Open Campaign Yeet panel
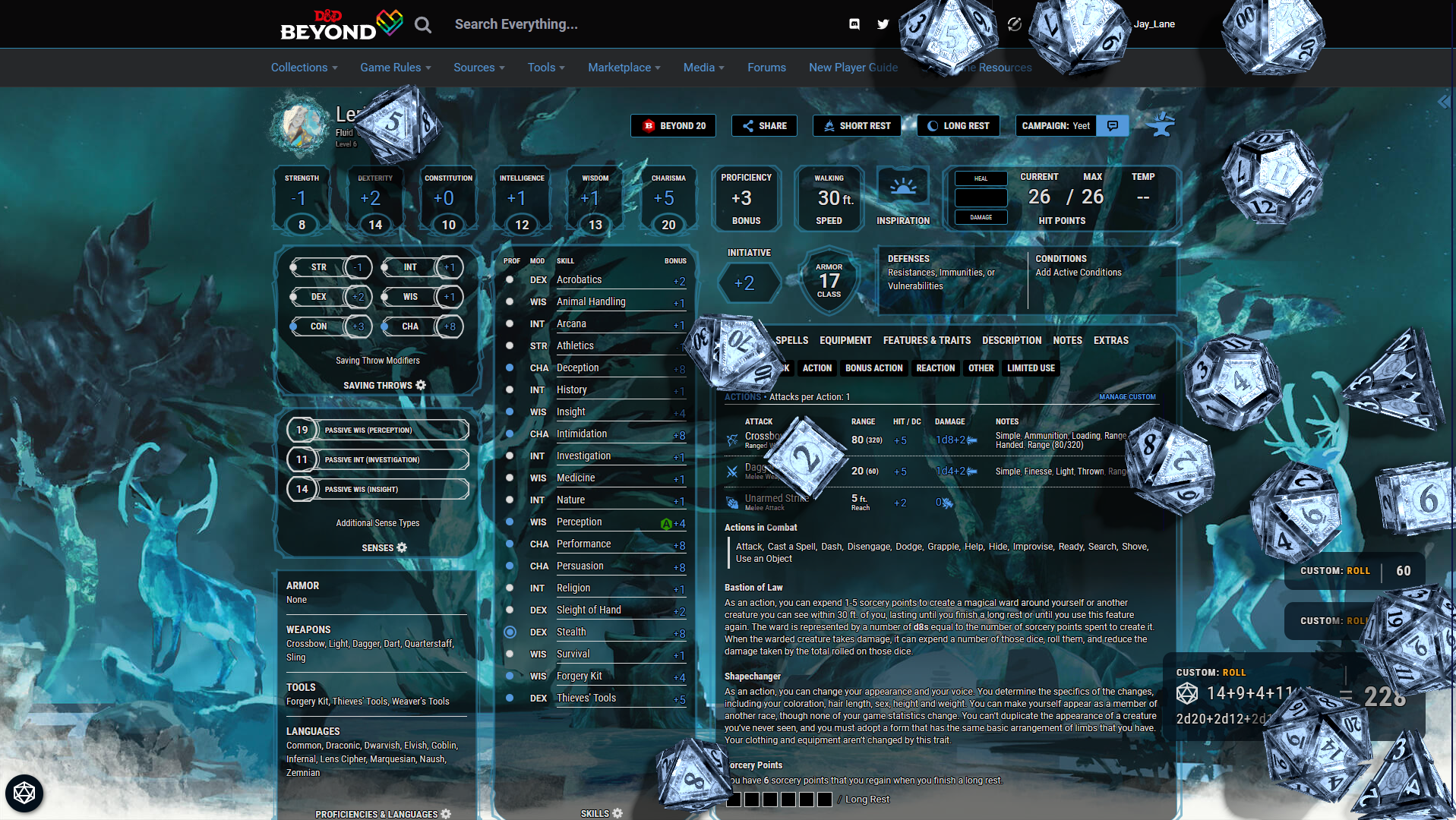 pos(1055,126)
